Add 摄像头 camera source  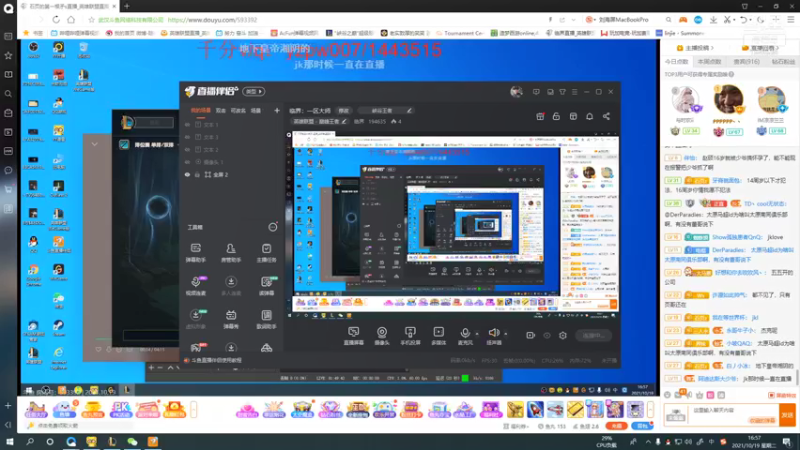click(382, 336)
